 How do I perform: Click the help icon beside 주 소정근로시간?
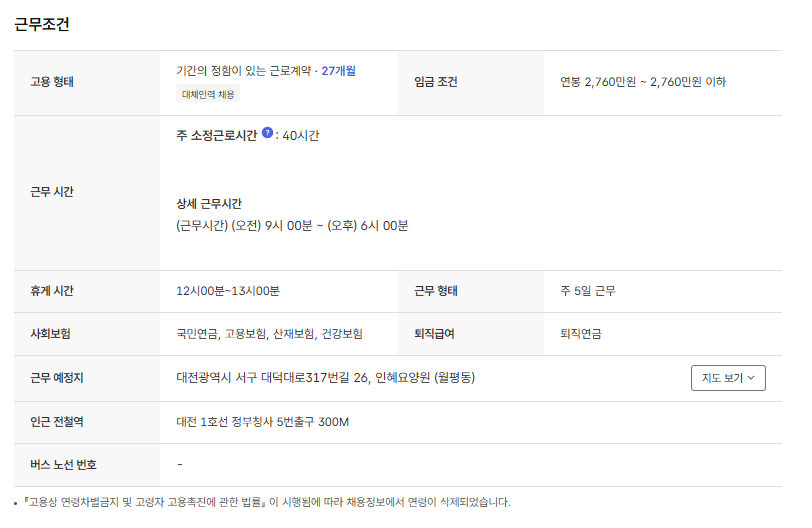pos(267,133)
